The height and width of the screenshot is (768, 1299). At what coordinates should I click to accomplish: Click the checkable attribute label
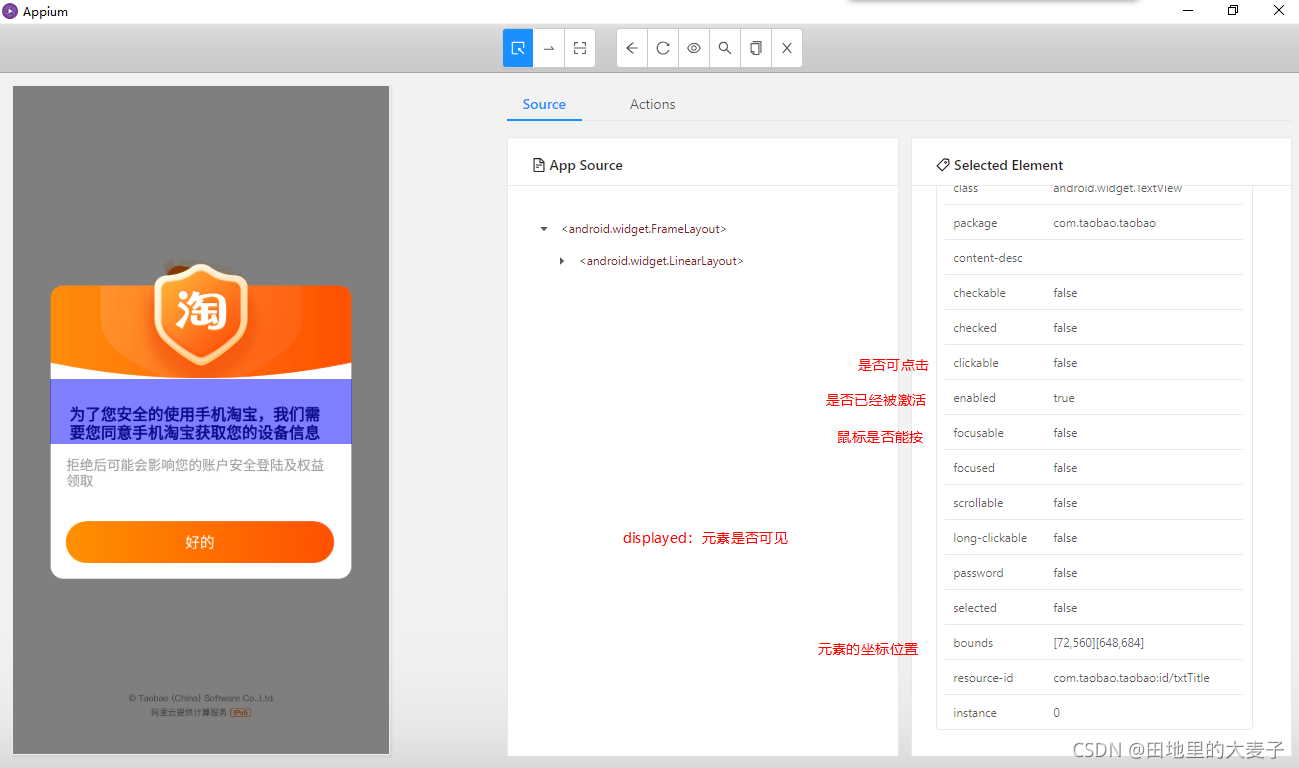click(x=979, y=293)
